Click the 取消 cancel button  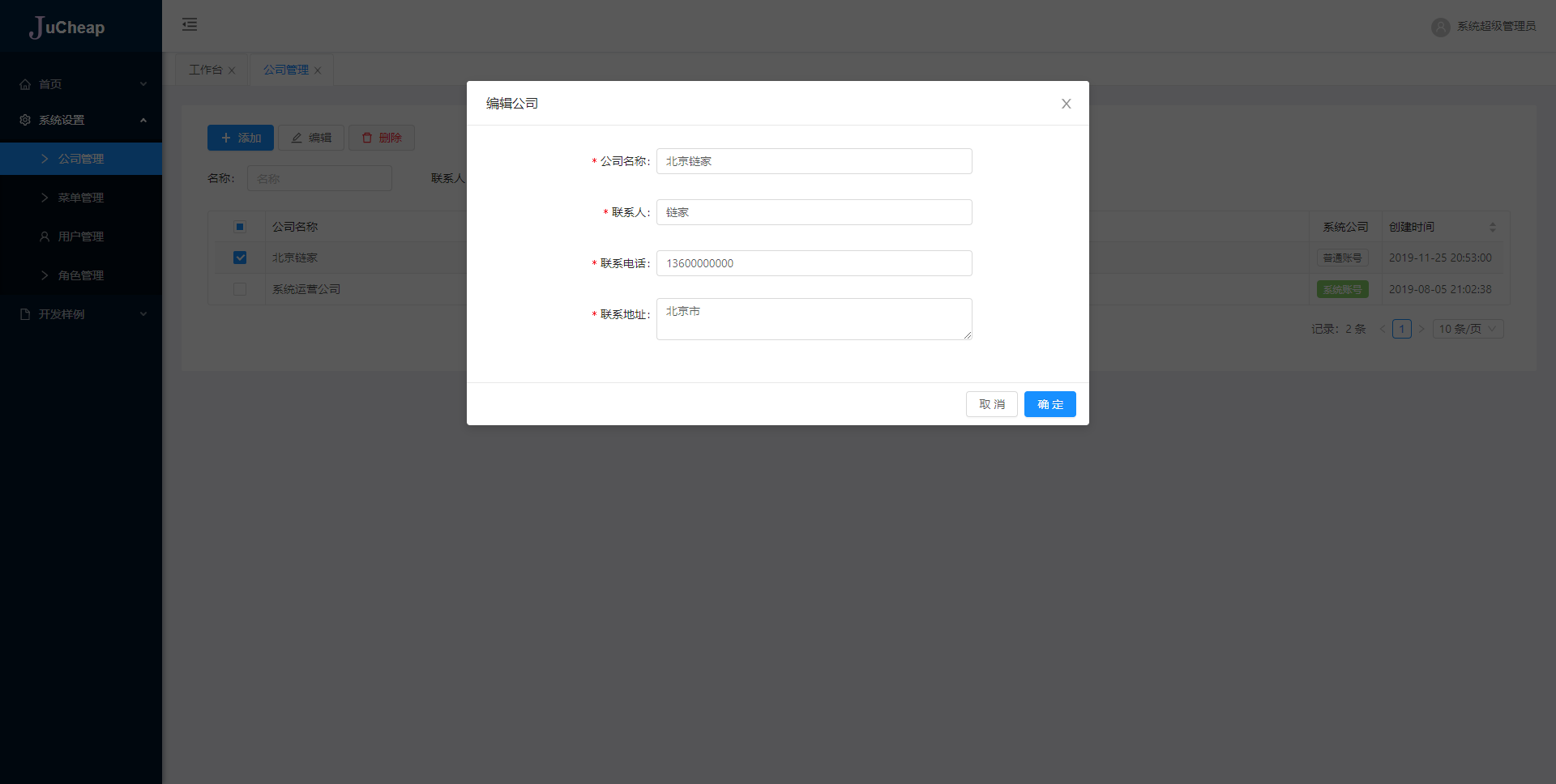click(991, 404)
